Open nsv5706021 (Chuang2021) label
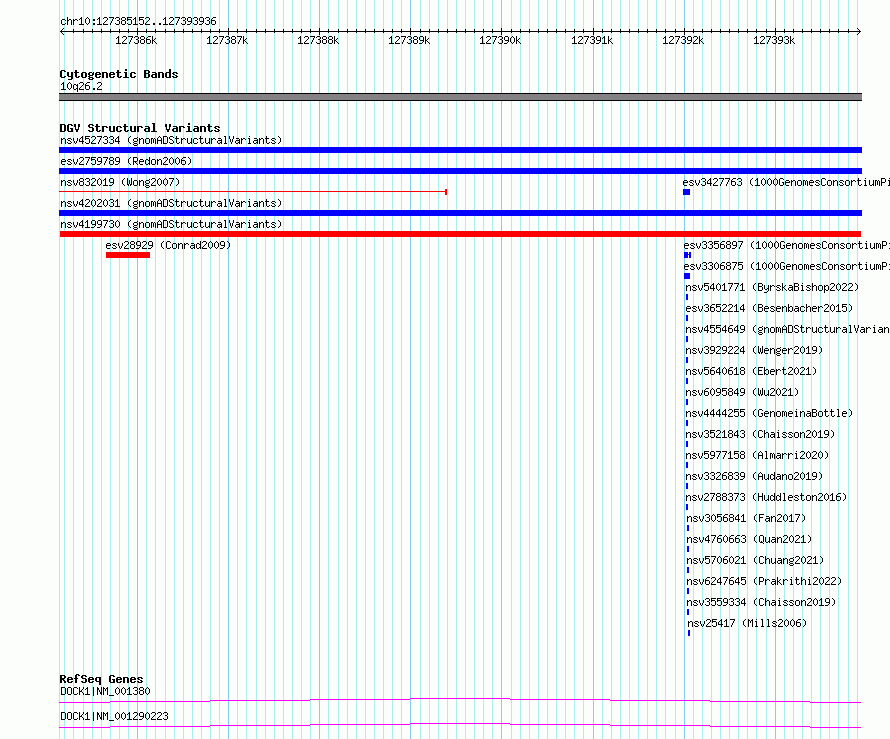Screen dimensions: 890x739 pyautogui.click(x=755, y=560)
